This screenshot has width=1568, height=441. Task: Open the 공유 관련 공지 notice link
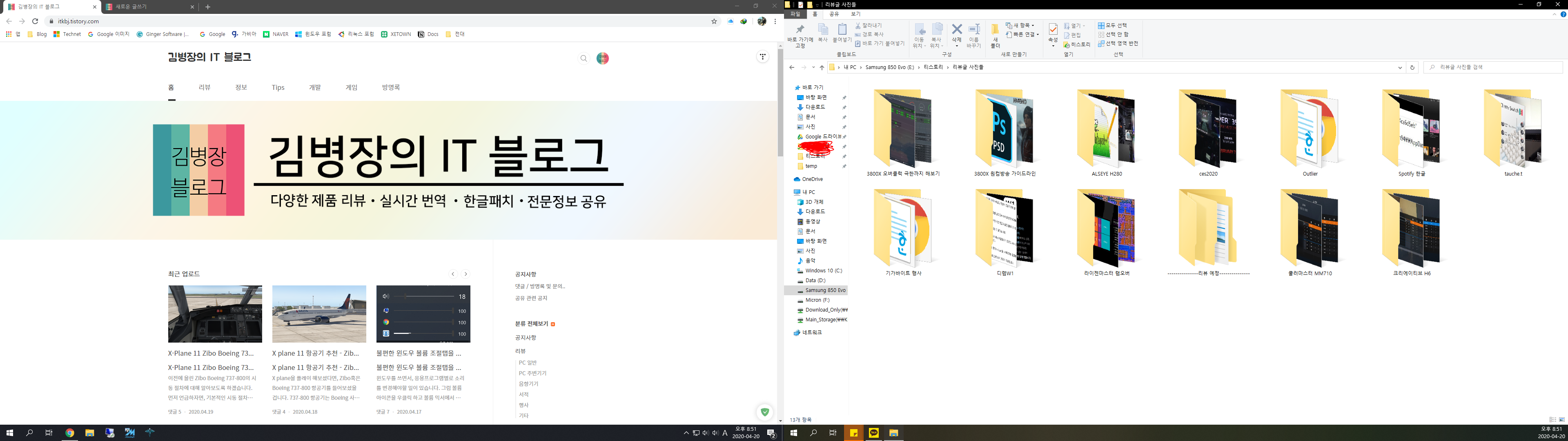coord(531,298)
